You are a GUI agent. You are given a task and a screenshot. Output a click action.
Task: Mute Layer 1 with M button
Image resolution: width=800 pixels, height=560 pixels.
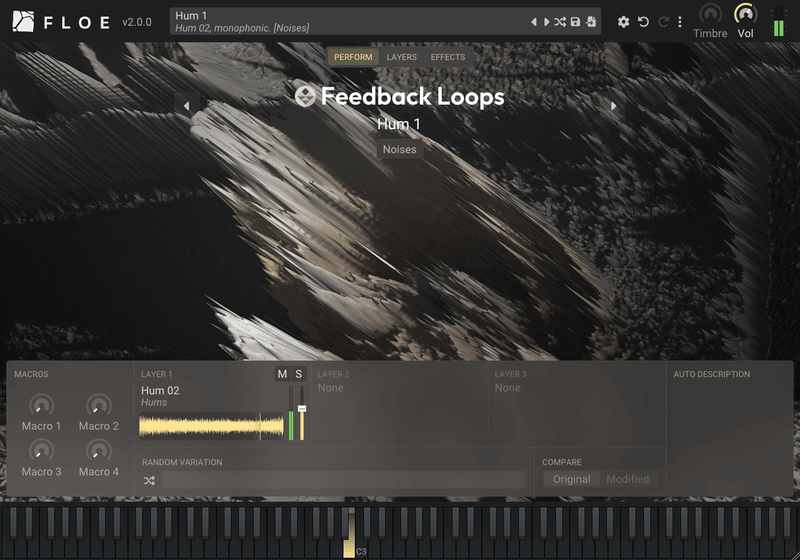pos(282,374)
